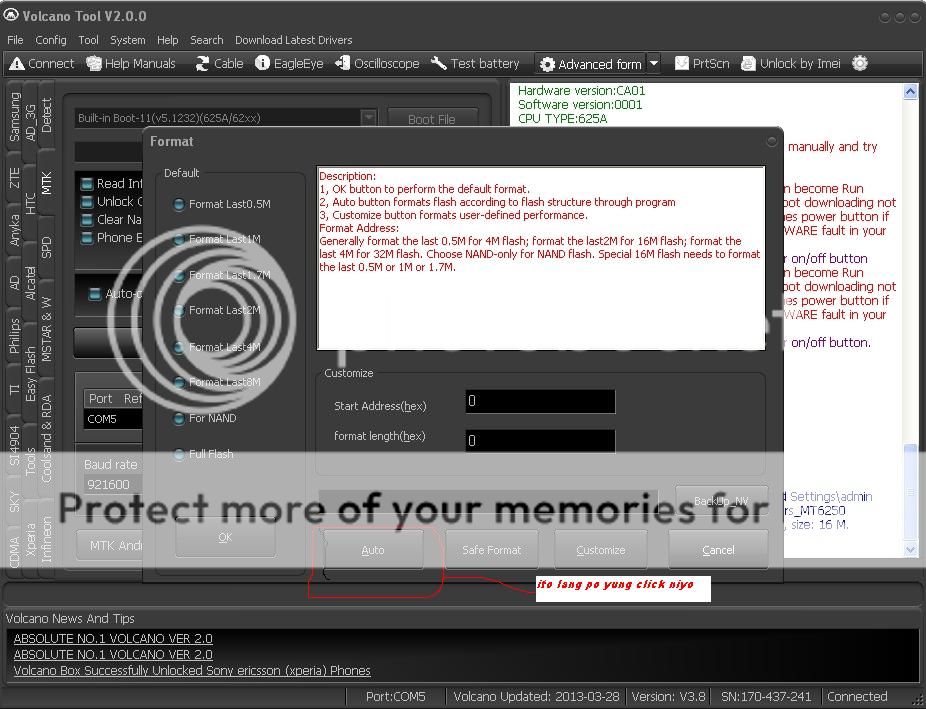926x709 pixels.
Task: Expand the Advanced form dropdown arrow
Action: [654, 64]
